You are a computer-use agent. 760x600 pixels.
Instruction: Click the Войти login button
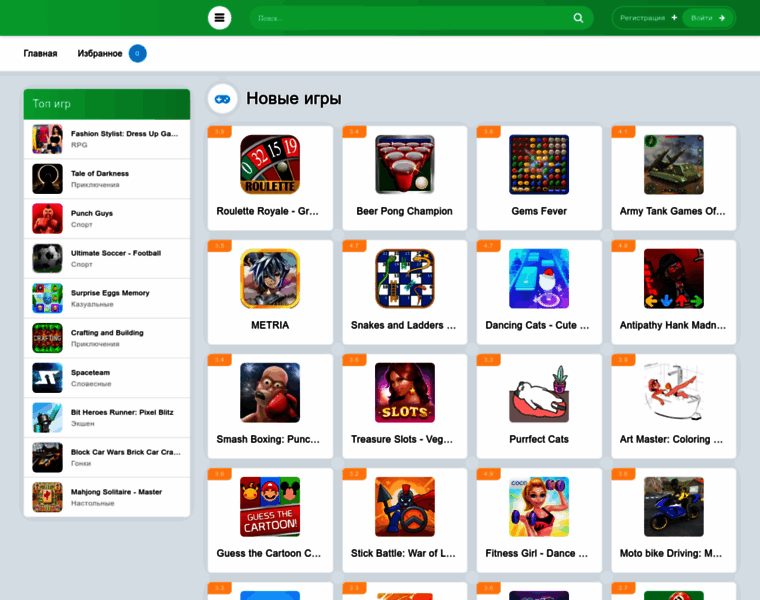708,18
